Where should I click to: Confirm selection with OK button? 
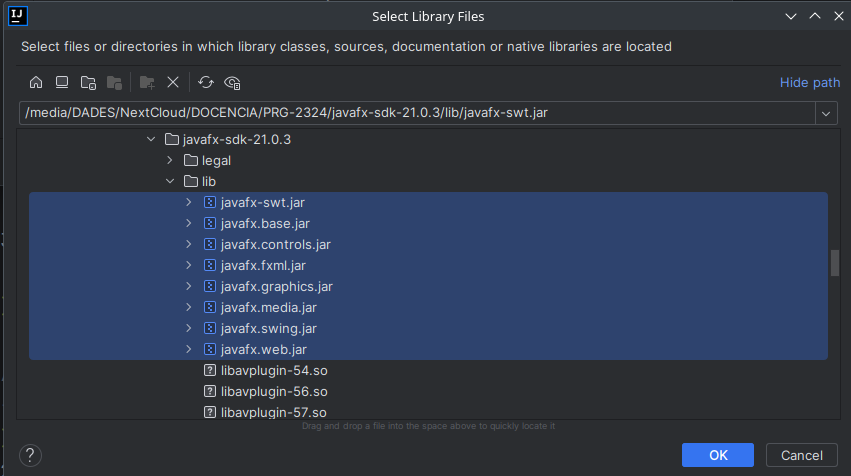(x=717, y=455)
